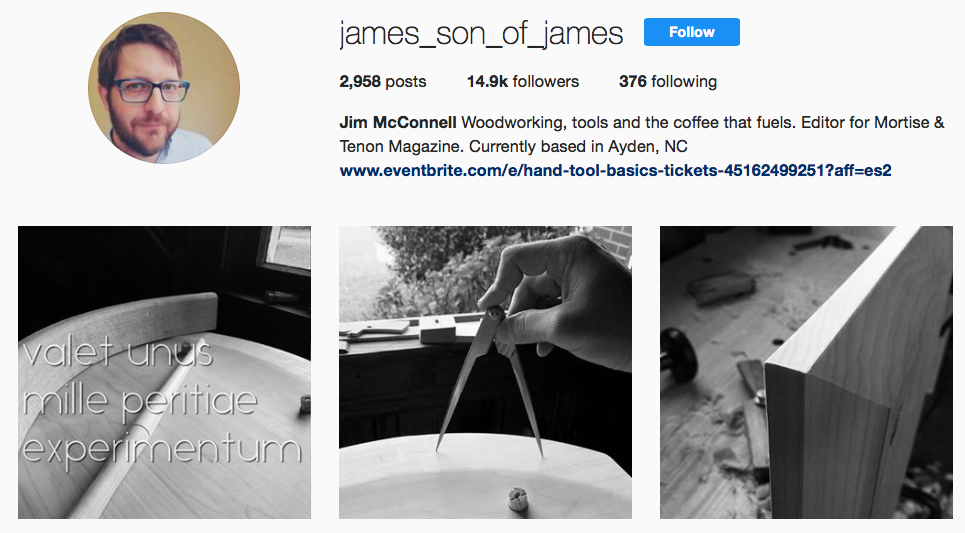Click the word 'followers' in profile stats
Image resolution: width=965 pixels, height=533 pixels.
[546, 81]
